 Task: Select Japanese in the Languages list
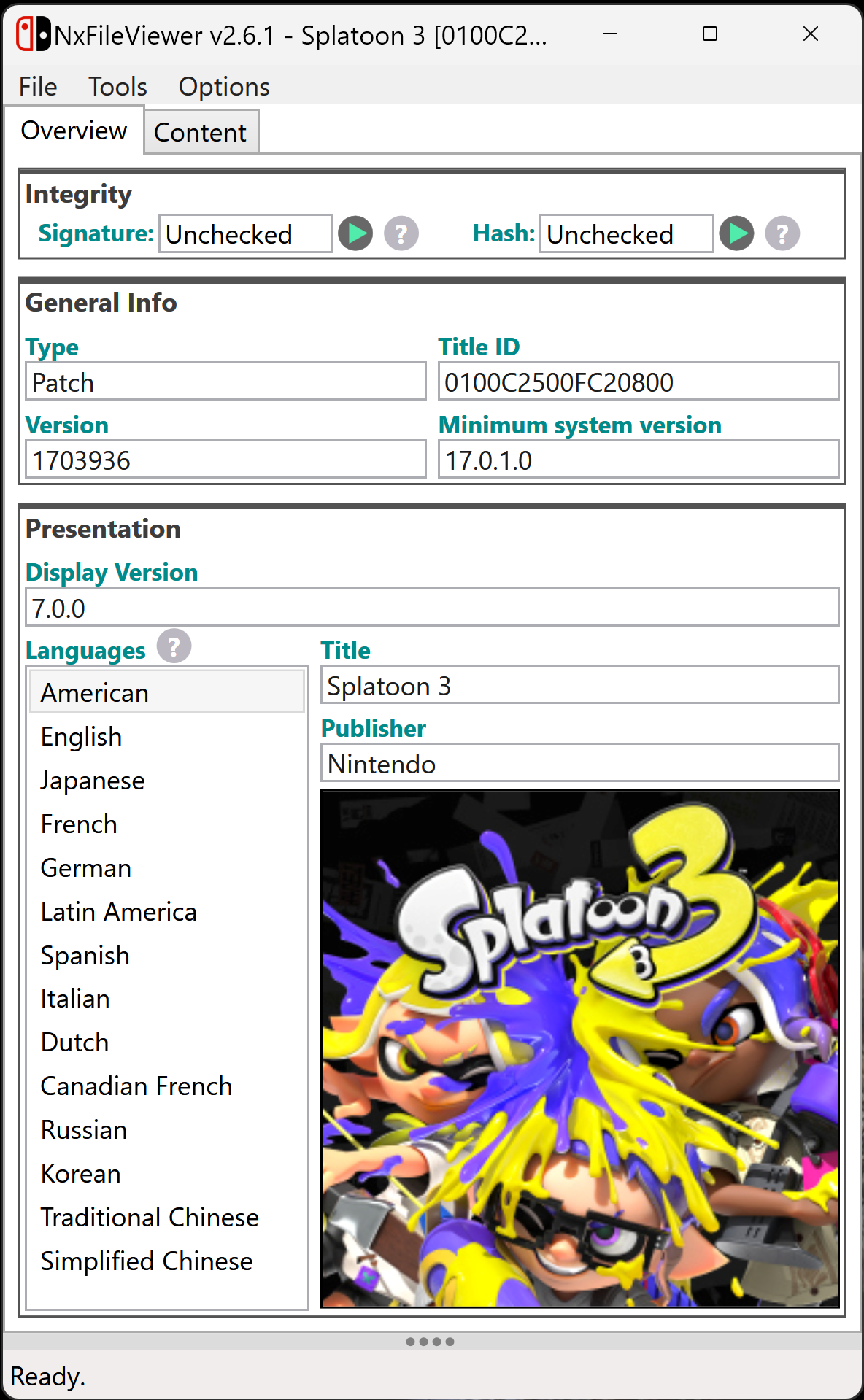167,780
